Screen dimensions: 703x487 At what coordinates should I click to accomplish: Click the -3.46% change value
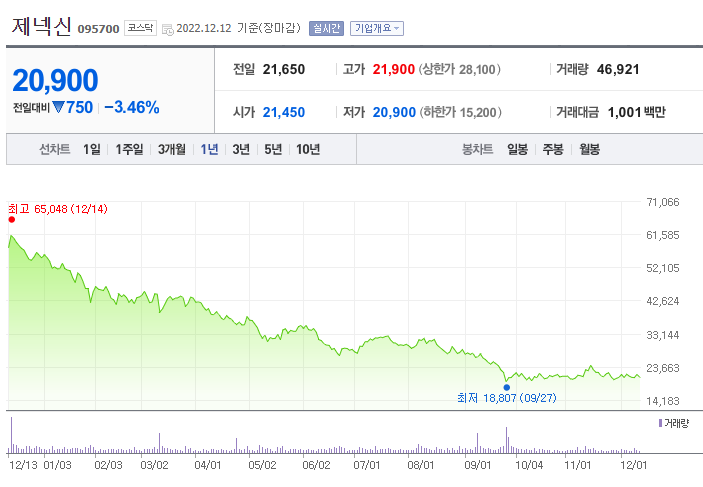[132, 107]
